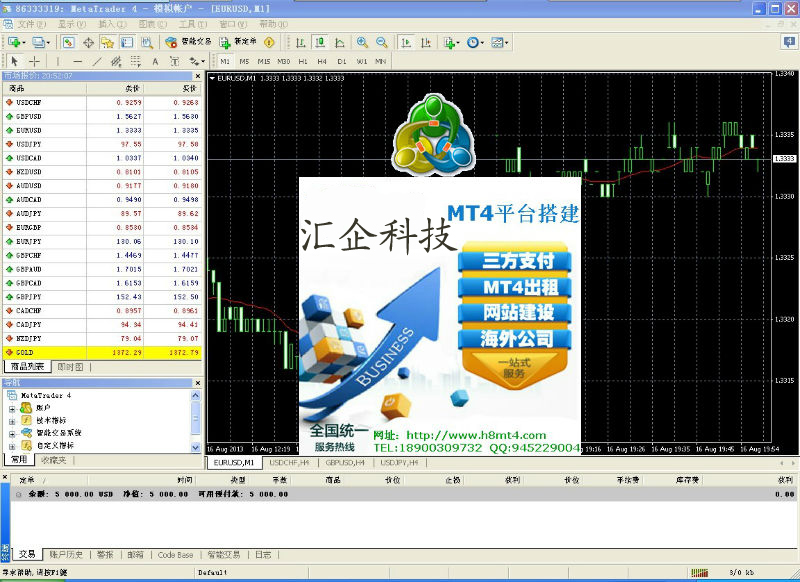The height and width of the screenshot is (582, 800).
Task: Select the Text Label tool
Action: click(174, 61)
